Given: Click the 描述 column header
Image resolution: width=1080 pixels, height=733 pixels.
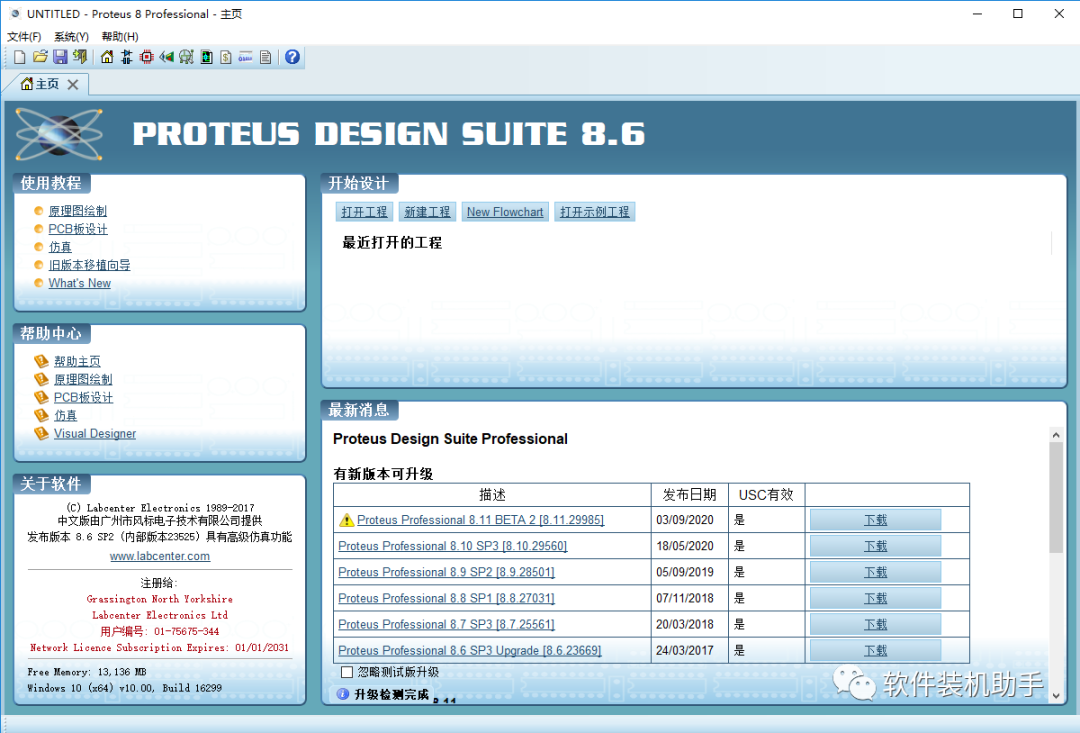Looking at the screenshot, I should point(492,495).
